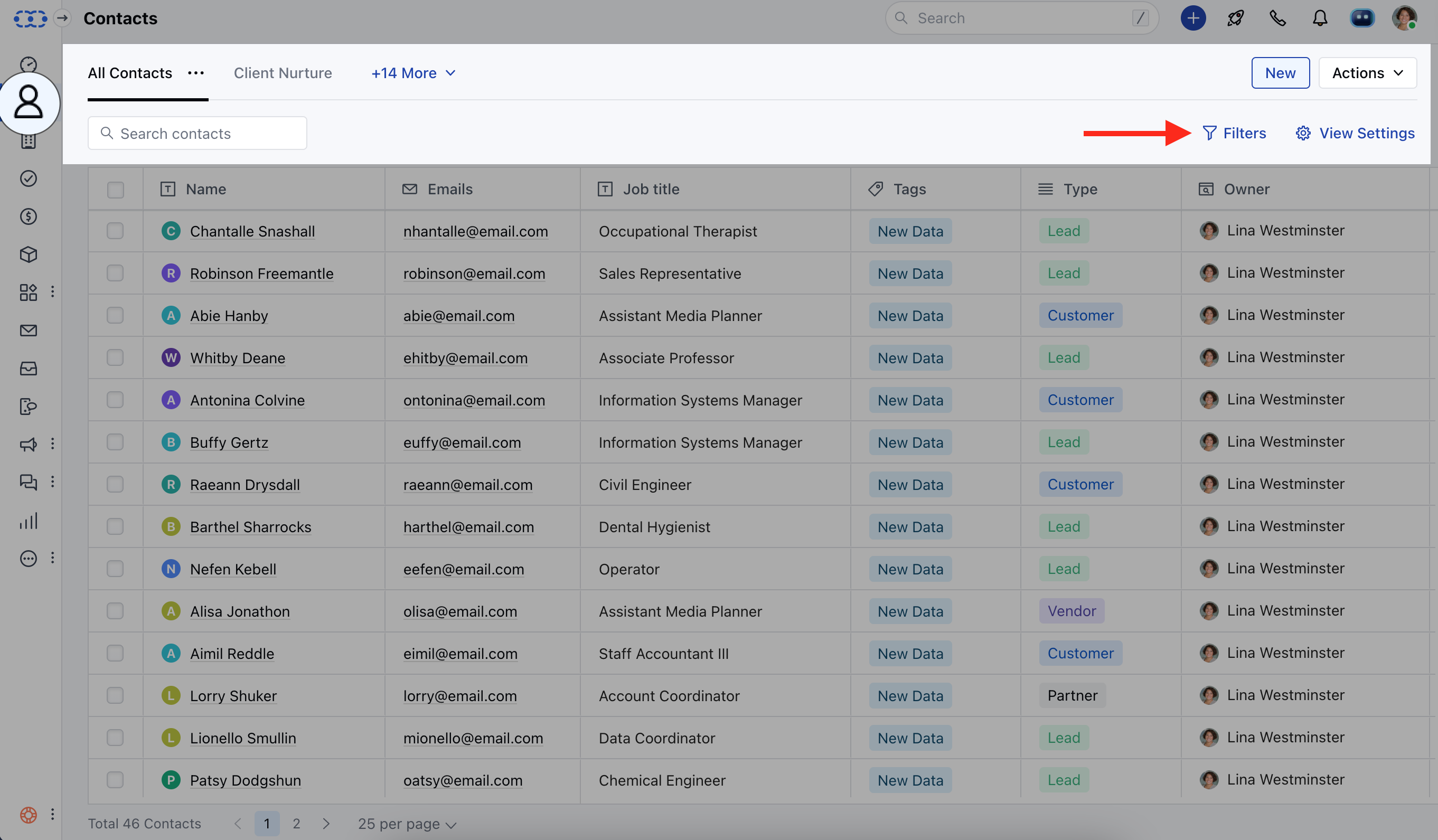Image resolution: width=1438 pixels, height=840 pixels.
Task: Open the phone calls icon in top bar
Action: (1277, 18)
